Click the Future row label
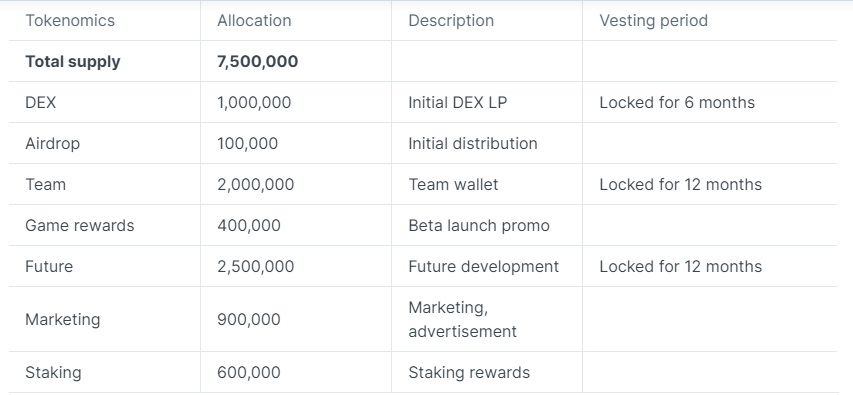 49,267
